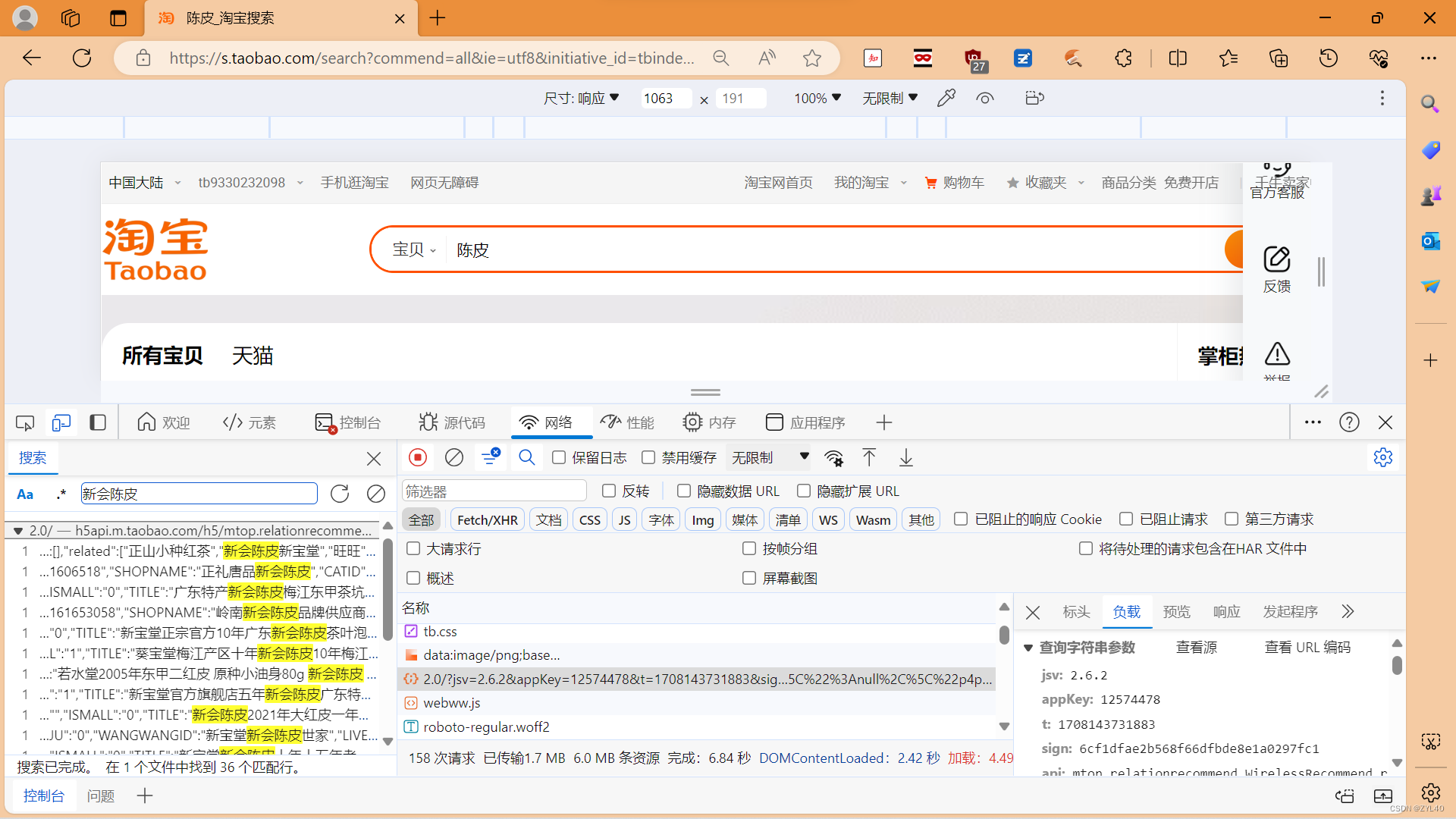Screen dimensions: 1456x819
Task: Check the blocked requests checkbox
Action: tap(1126, 519)
